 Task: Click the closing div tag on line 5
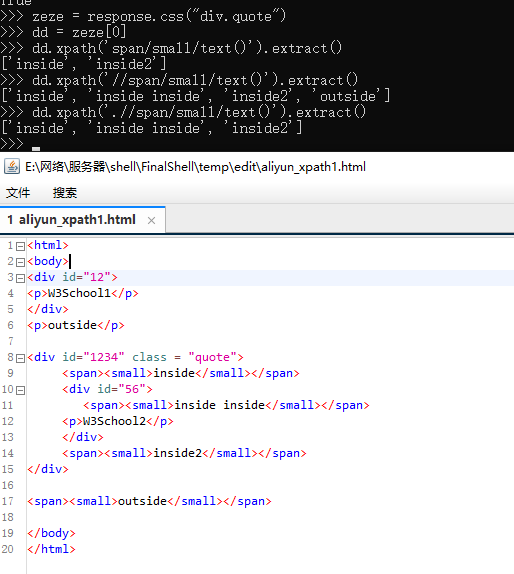(48, 309)
